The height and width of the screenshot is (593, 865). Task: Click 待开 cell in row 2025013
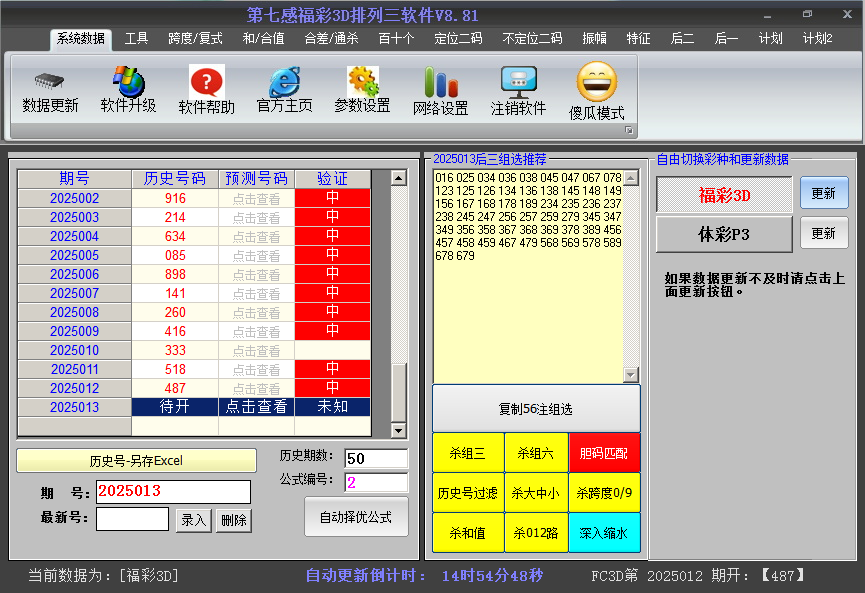coord(175,407)
